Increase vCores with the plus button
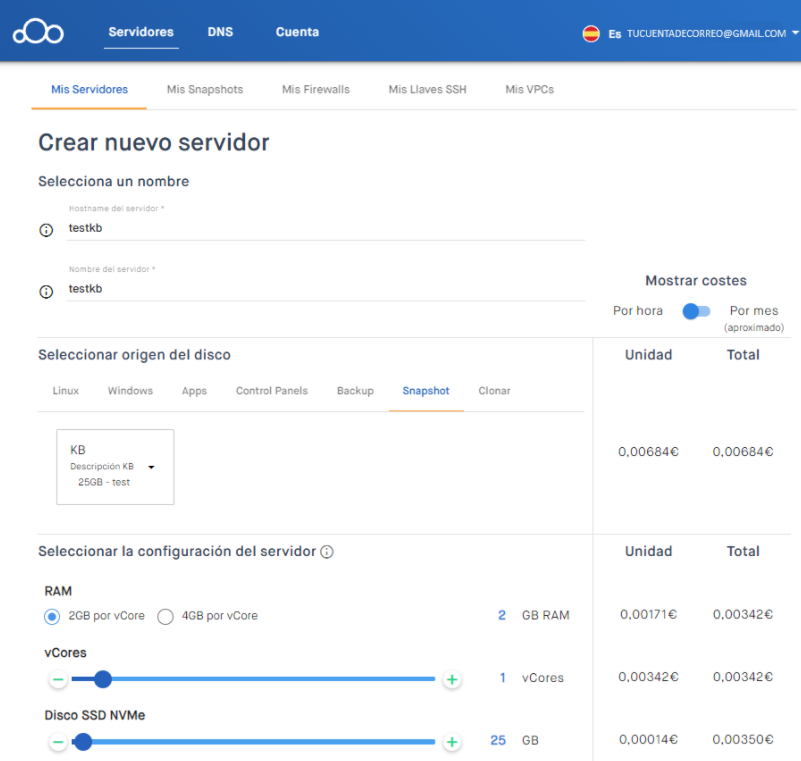801x761 pixels. pyautogui.click(x=452, y=679)
